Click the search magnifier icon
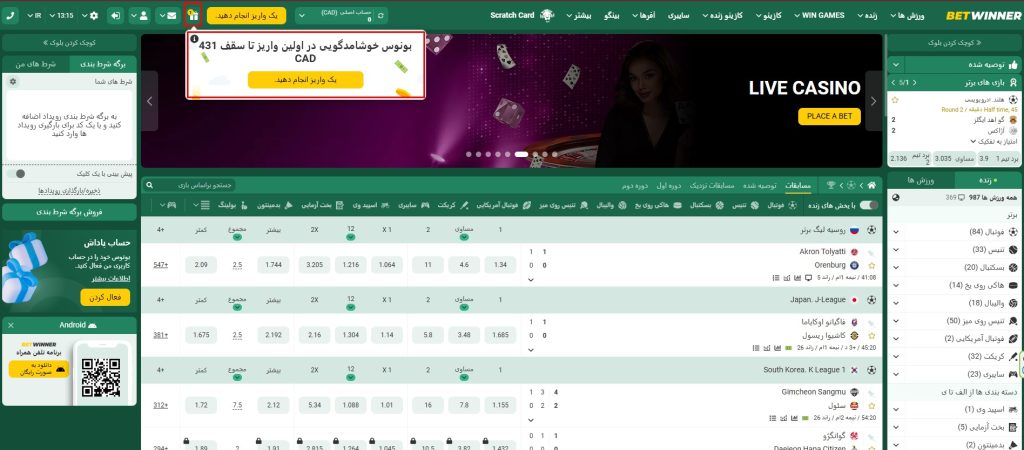This screenshot has height=450, width=1024. (x=148, y=185)
